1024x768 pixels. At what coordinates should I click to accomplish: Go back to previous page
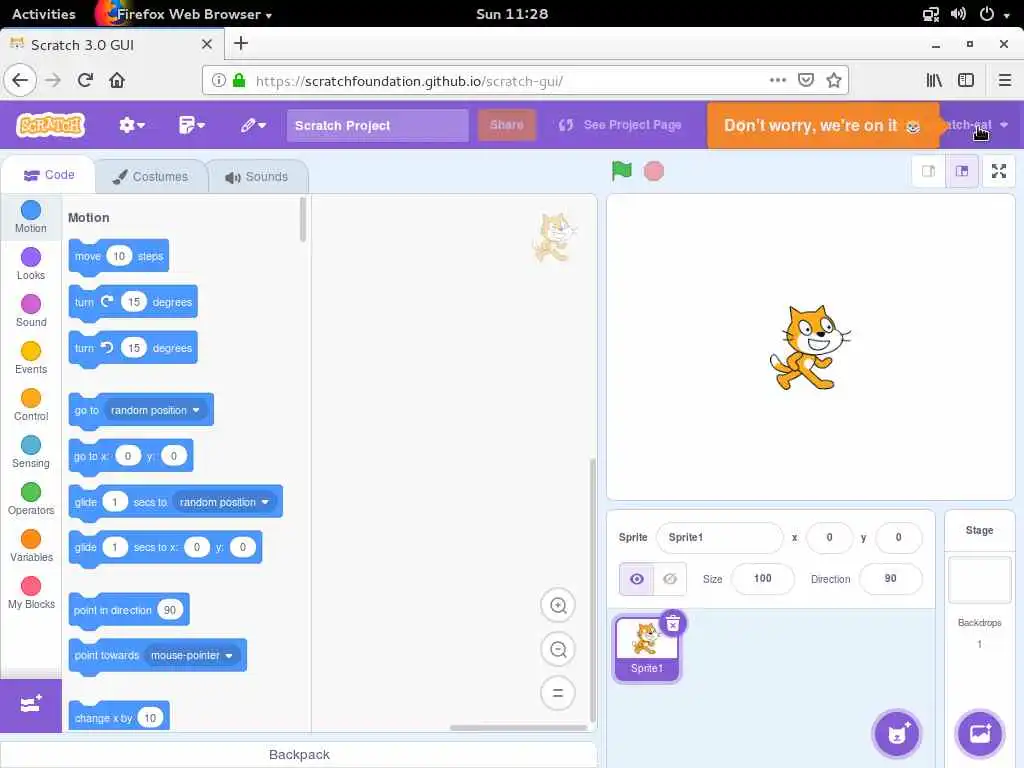pyautogui.click(x=20, y=80)
